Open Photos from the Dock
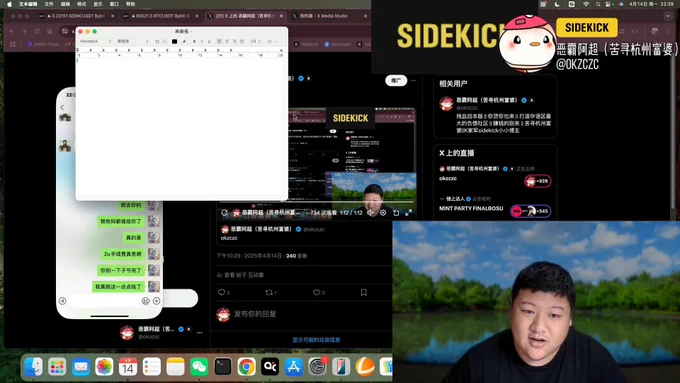This screenshot has height=383, width=680. point(104,367)
